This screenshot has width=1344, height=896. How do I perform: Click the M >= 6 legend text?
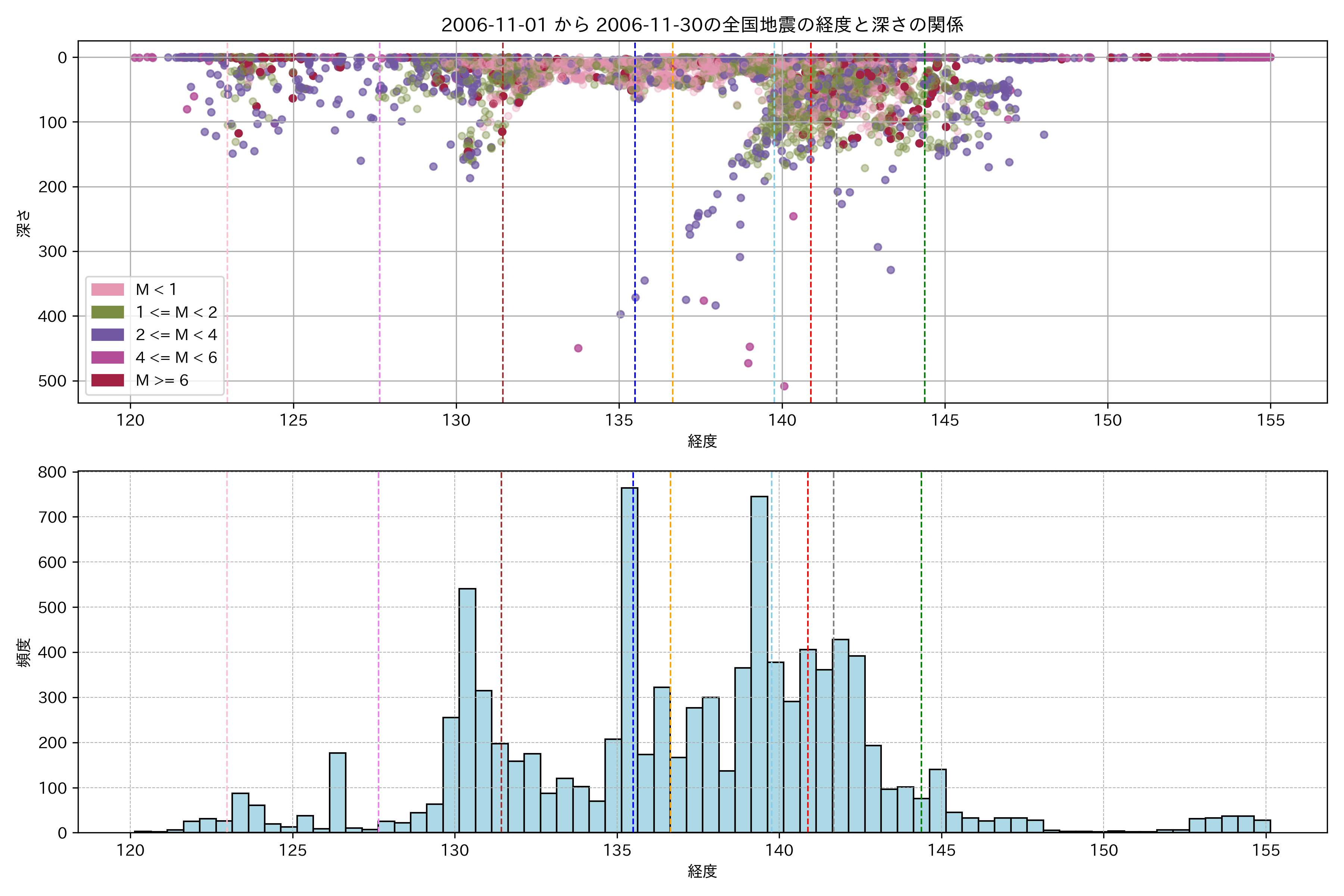point(162,380)
